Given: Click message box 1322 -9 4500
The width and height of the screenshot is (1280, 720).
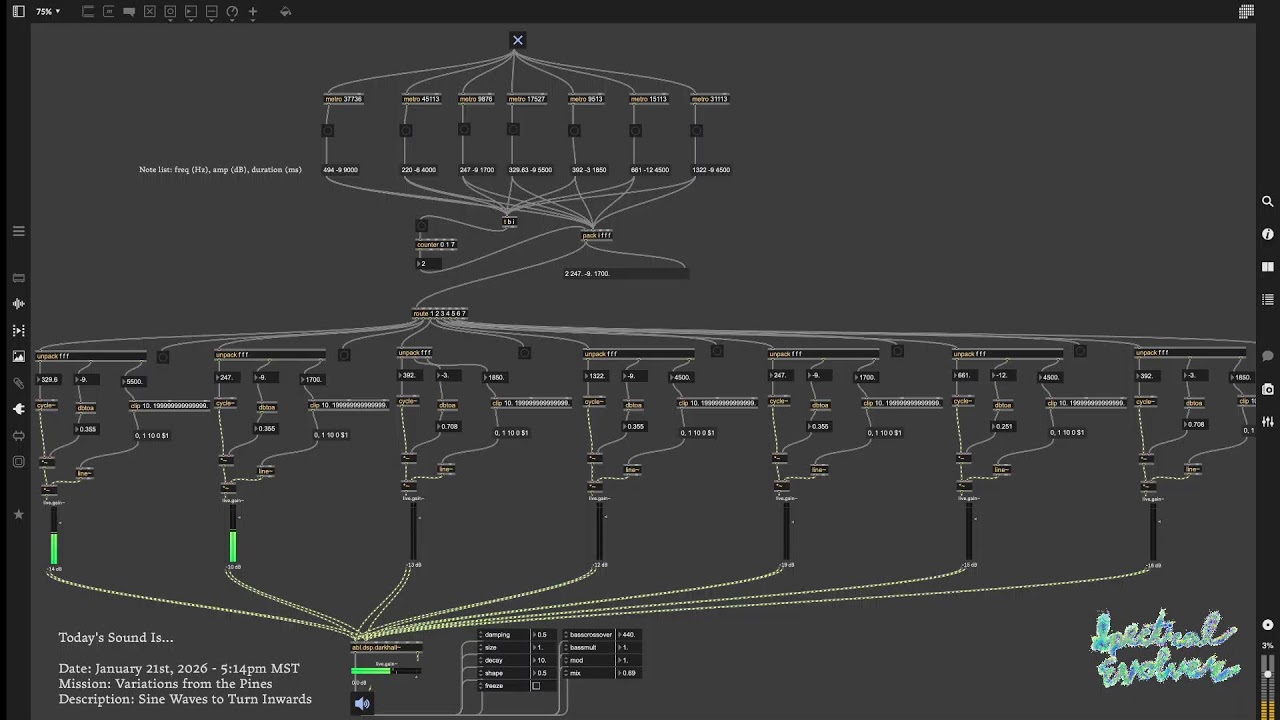Looking at the screenshot, I should [711, 170].
